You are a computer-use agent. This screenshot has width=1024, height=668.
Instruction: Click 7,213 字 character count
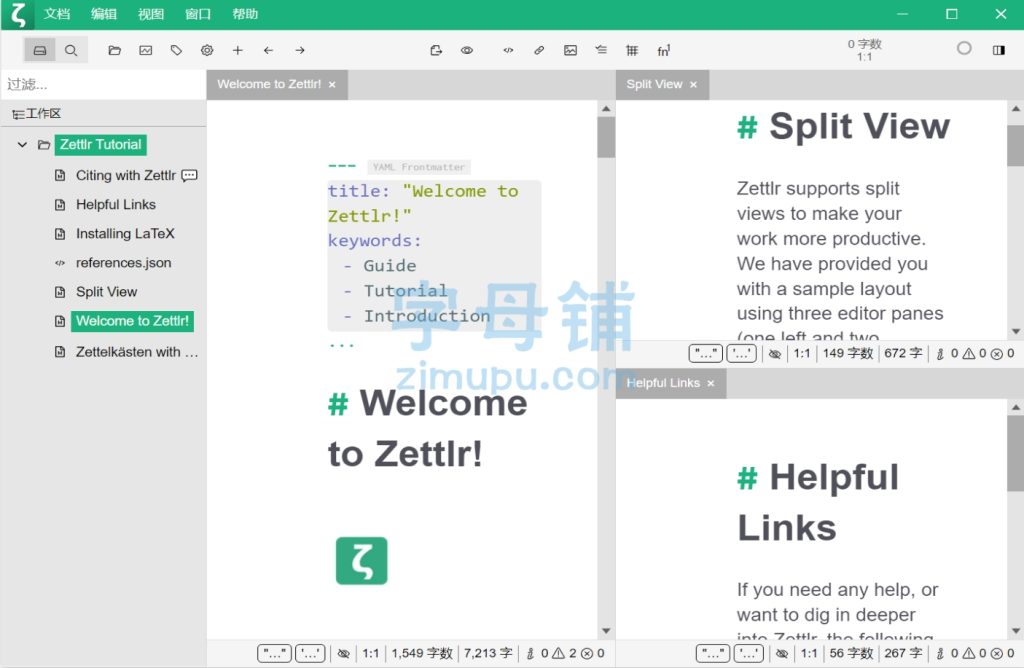(x=488, y=653)
